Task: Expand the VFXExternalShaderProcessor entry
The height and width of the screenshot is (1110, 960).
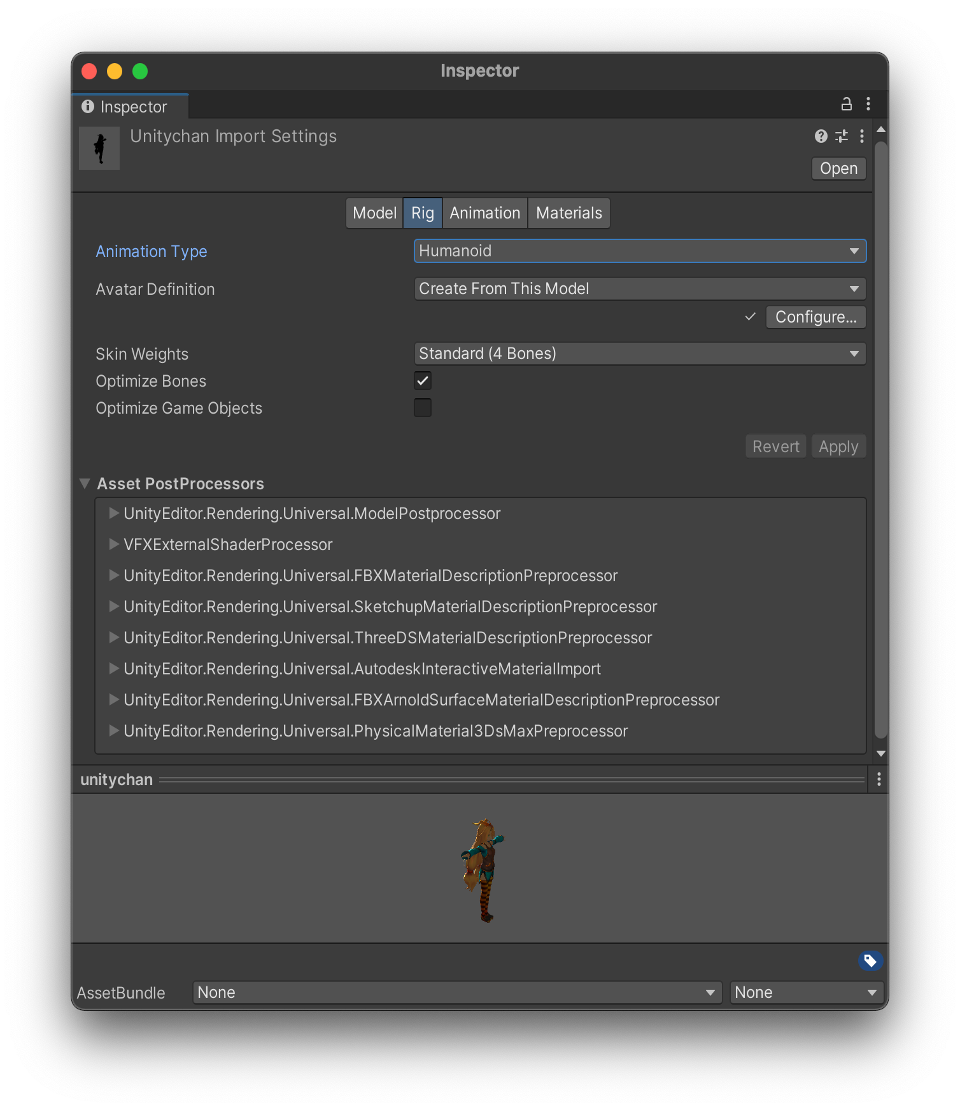Action: (x=114, y=545)
